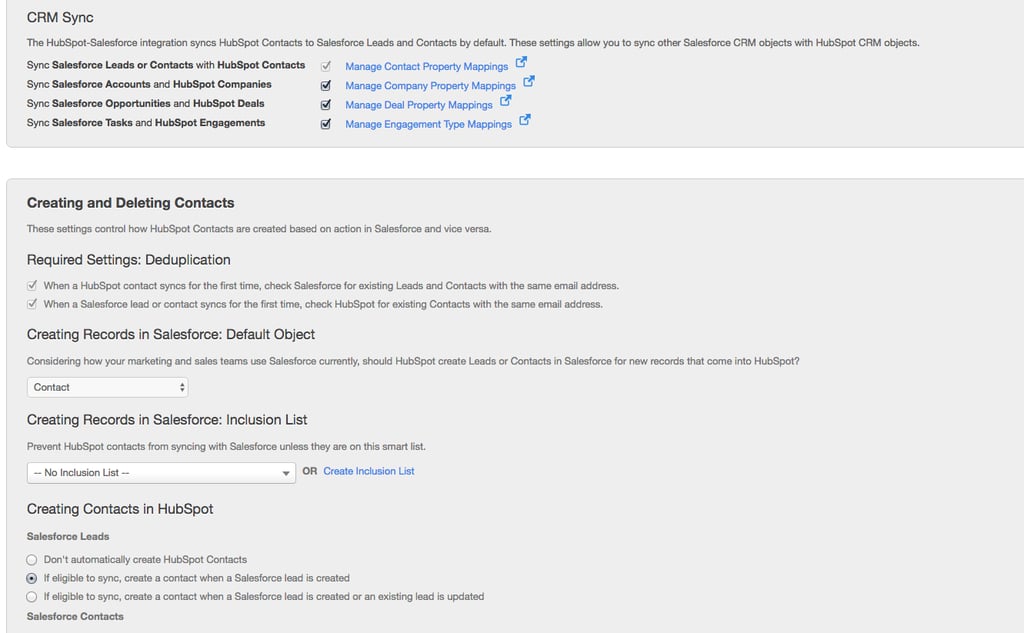Screen dimensions: 1024x633
Task: Toggle HubSpot contact first sync deduplication checkbox
Action: [32, 285]
